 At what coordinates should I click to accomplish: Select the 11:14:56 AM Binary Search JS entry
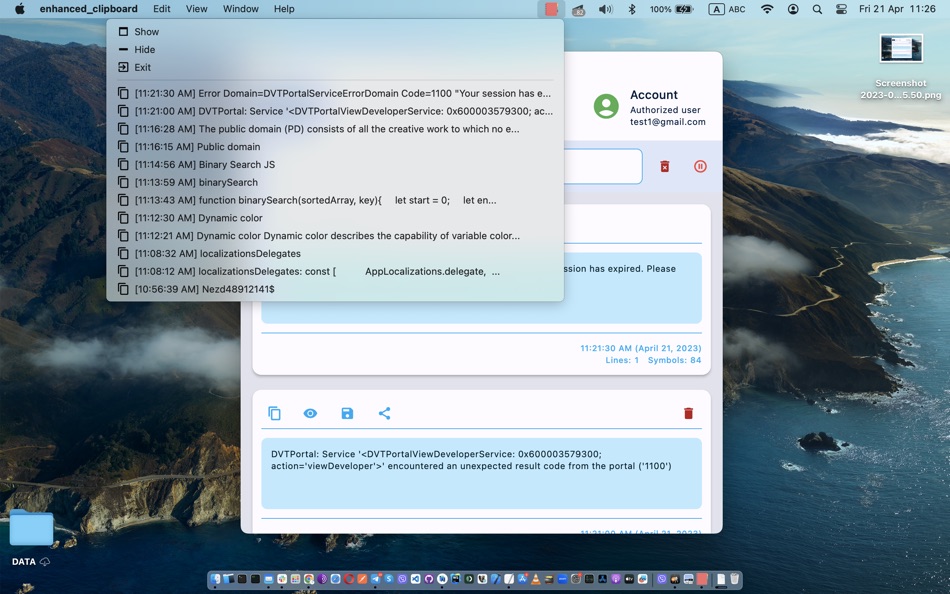(x=335, y=164)
